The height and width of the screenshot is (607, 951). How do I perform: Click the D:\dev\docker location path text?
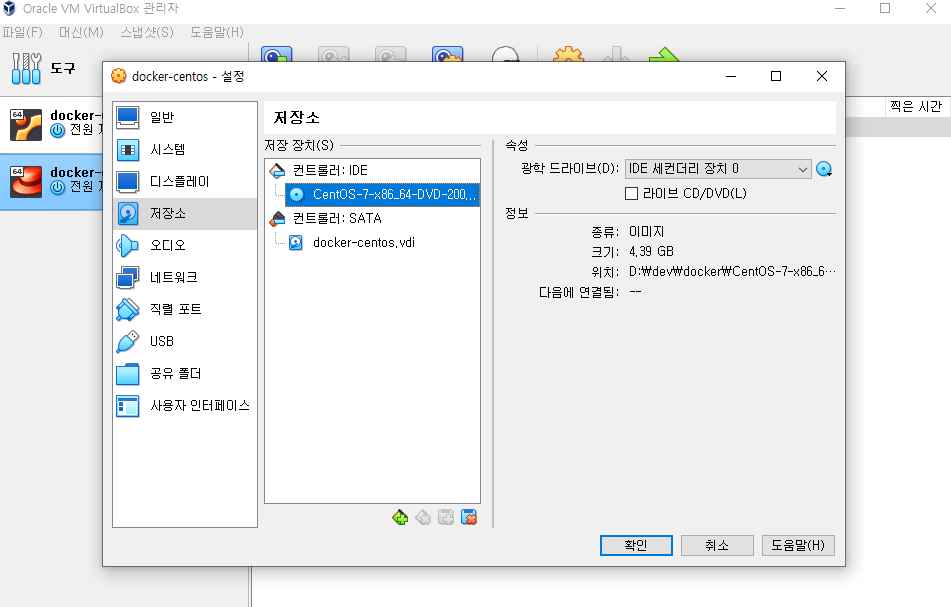732,272
